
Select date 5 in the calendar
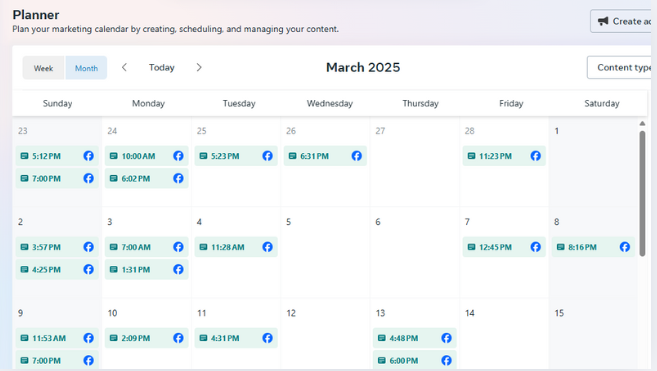(x=288, y=222)
